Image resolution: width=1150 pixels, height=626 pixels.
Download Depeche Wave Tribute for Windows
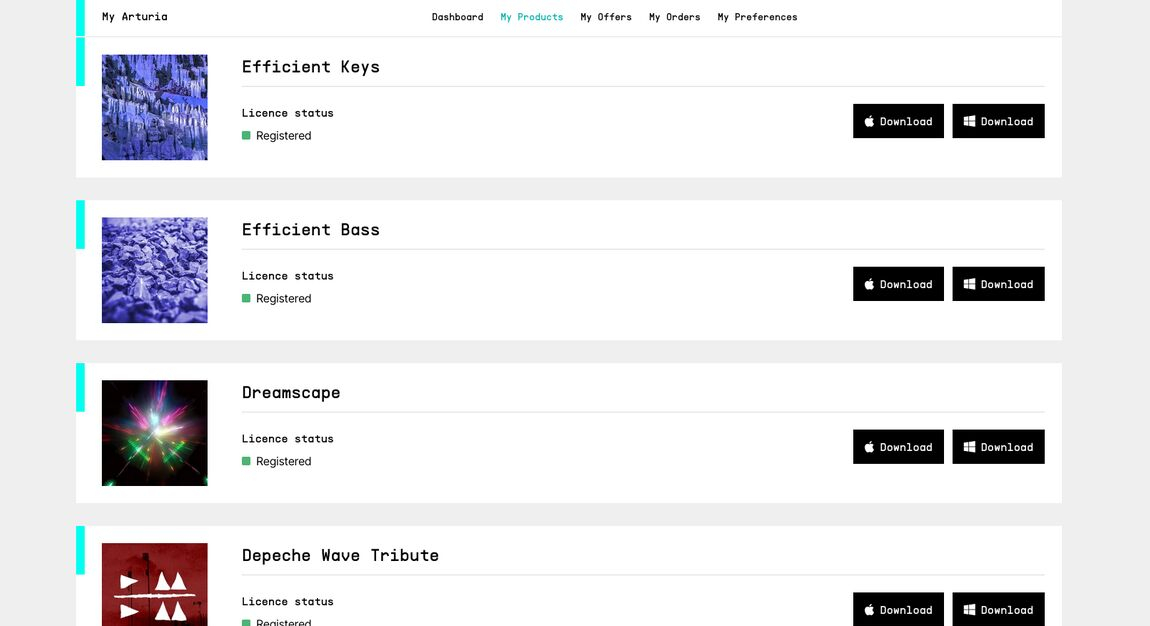tap(998, 609)
